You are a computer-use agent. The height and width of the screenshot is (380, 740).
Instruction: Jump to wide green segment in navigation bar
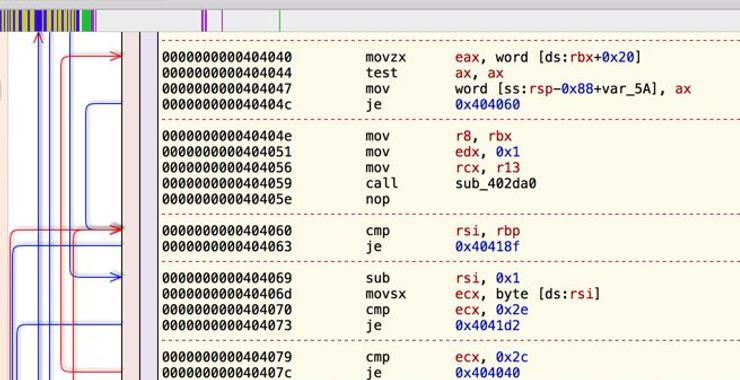pos(86,21)
